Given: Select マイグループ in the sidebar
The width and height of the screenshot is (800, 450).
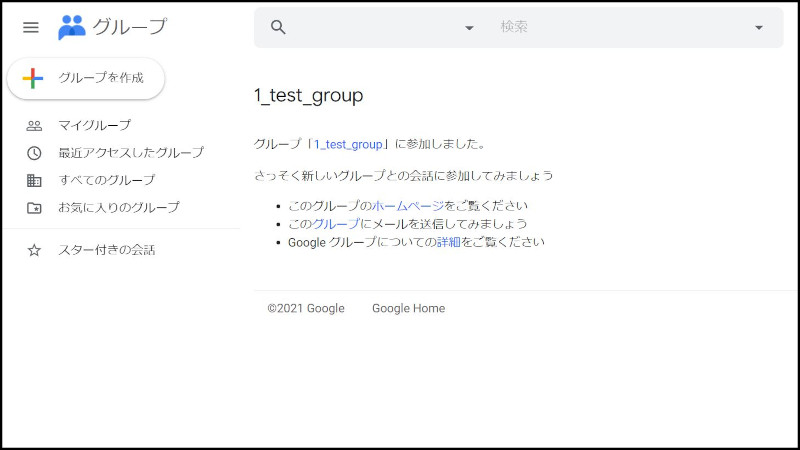Looking at the screenshot, I should click(x=94, y=126).
